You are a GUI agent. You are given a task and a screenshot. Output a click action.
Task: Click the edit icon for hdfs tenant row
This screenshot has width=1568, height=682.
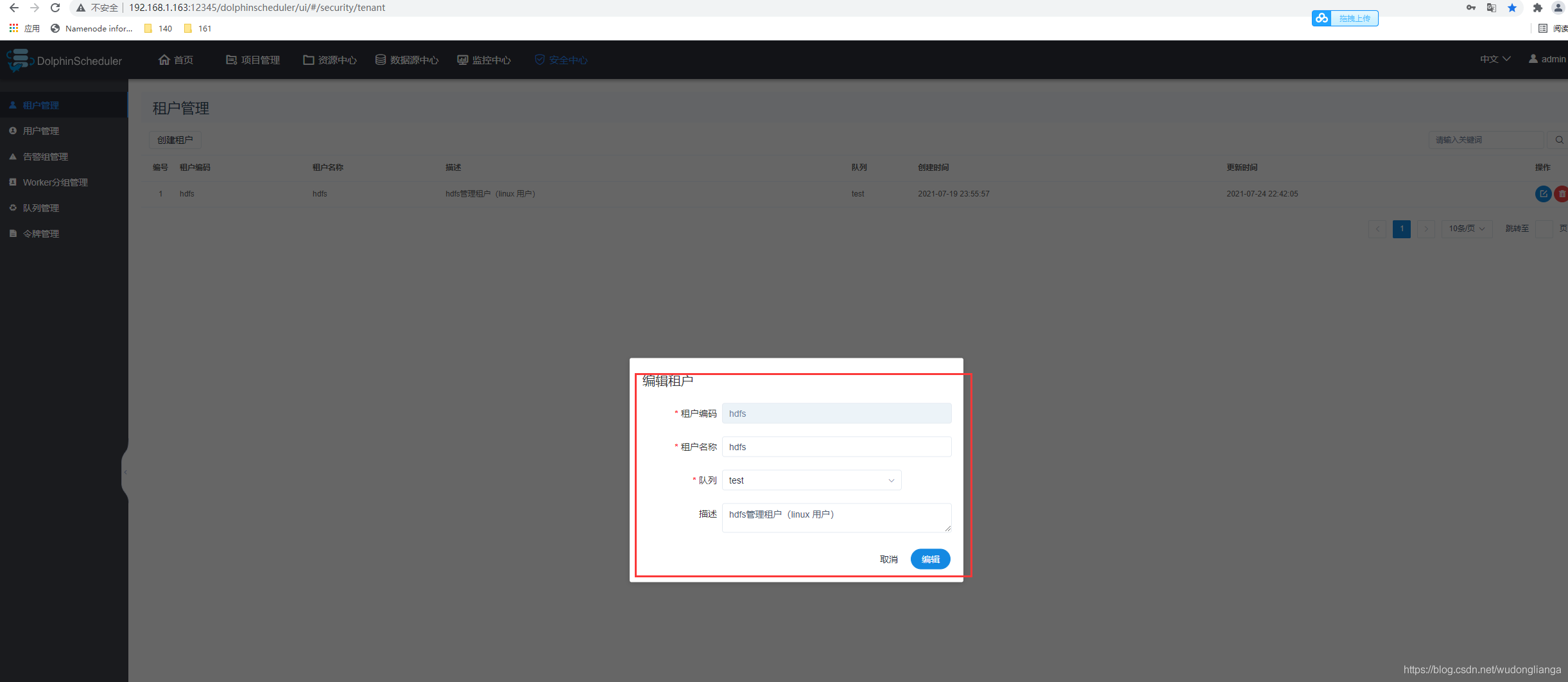click(1543, 194)
